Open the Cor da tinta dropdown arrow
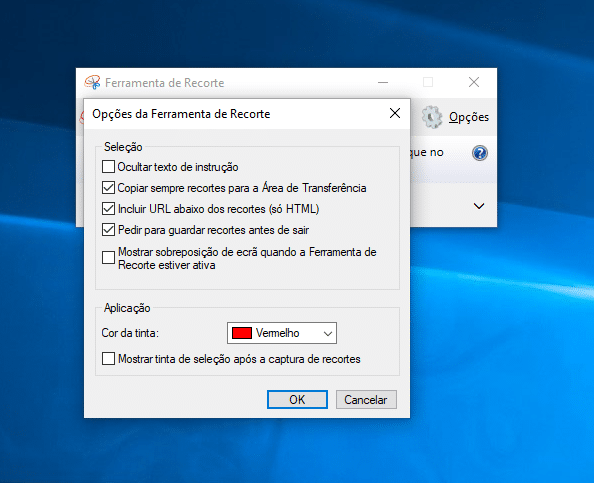This screenshot has width=594, height=483. click(x=328, y=333)
